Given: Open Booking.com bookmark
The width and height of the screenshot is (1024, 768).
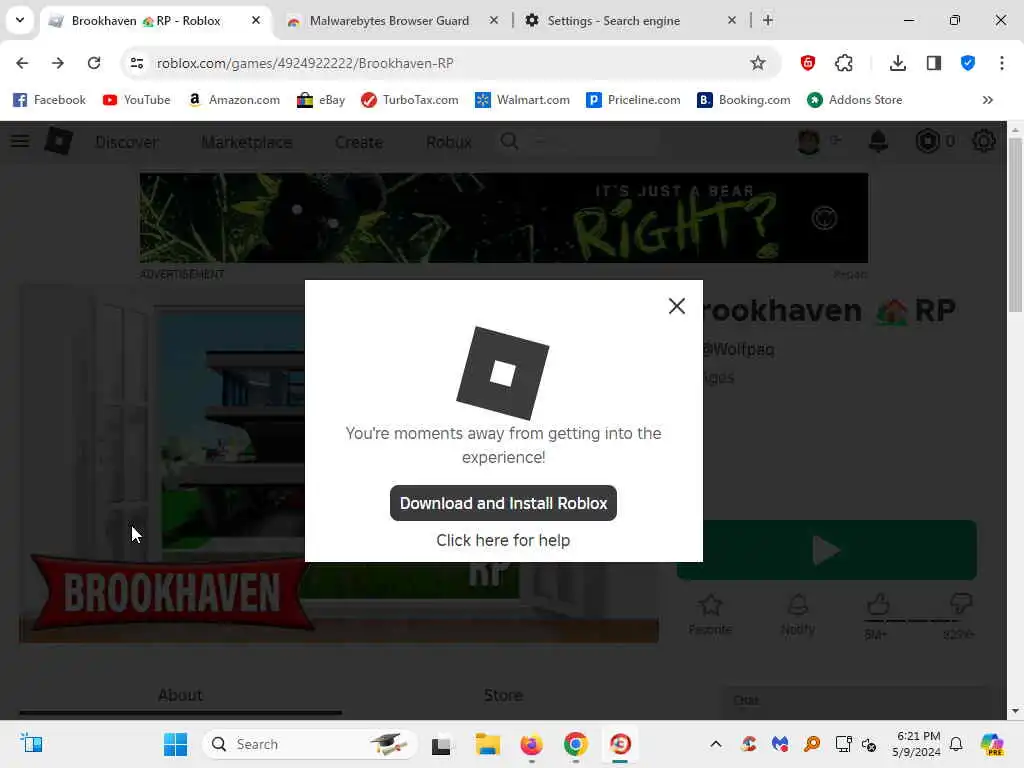Looking at the screenshot, I should click(x=744, y=100).
